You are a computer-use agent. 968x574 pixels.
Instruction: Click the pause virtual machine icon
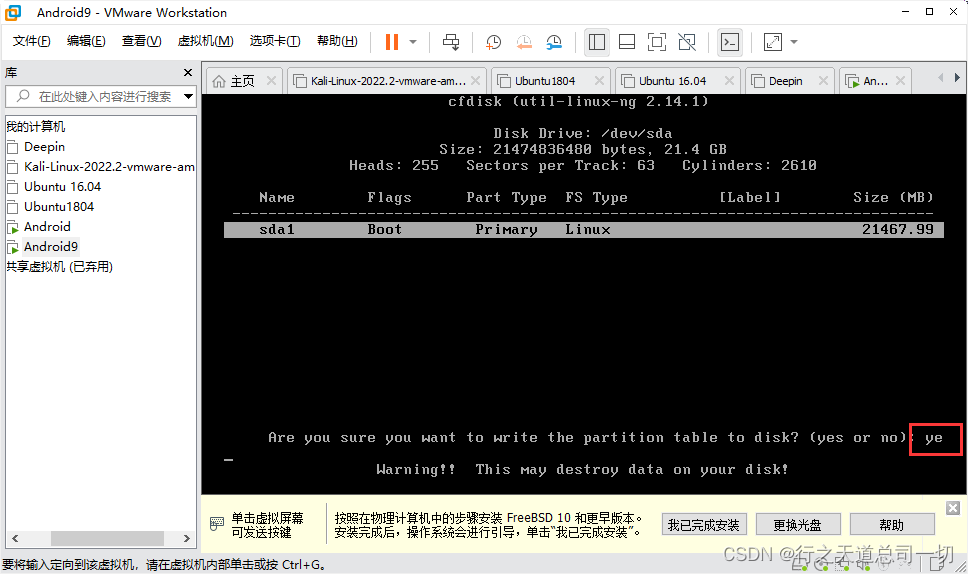(391, 42)
